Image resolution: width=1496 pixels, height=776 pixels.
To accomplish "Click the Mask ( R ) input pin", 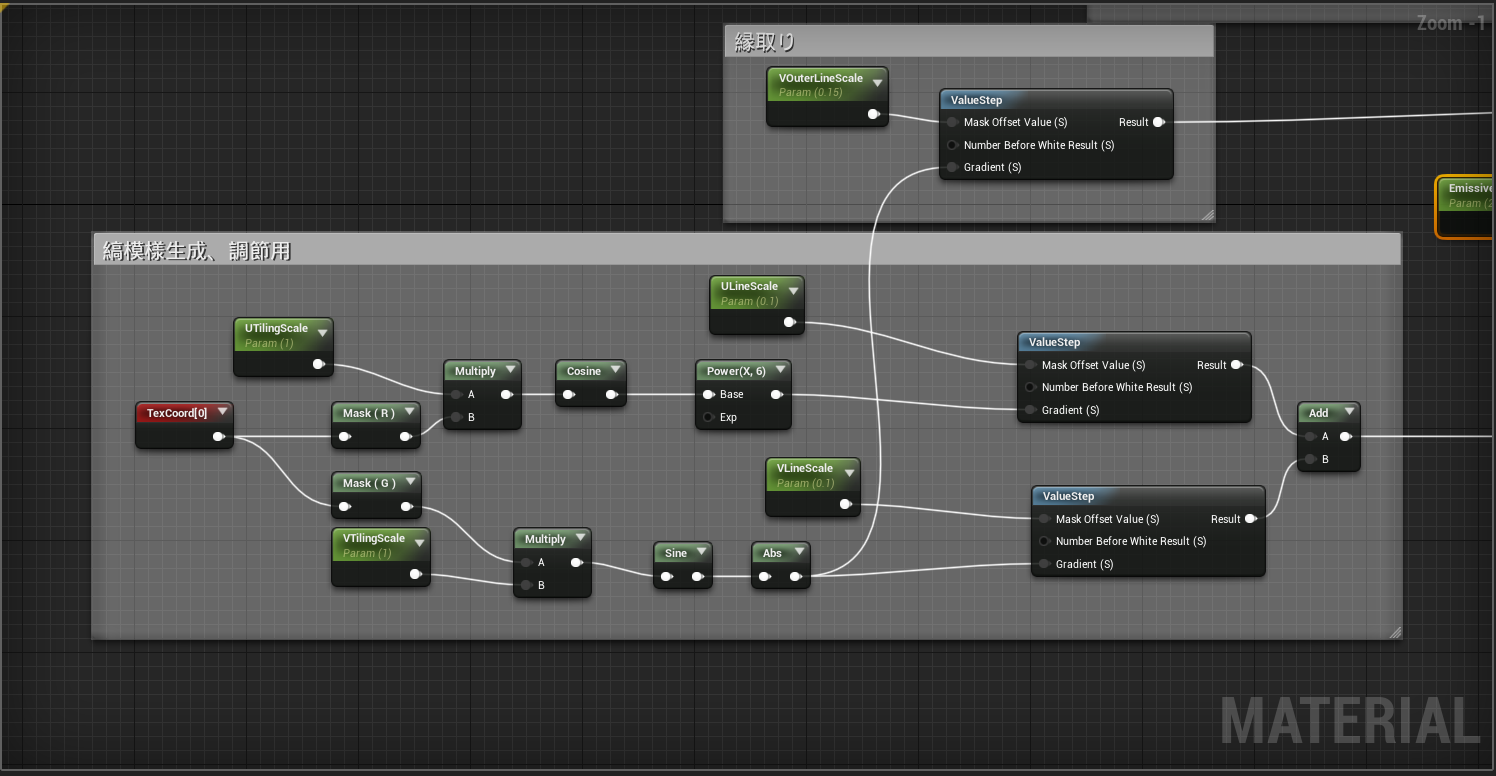I will pos(344,436).
